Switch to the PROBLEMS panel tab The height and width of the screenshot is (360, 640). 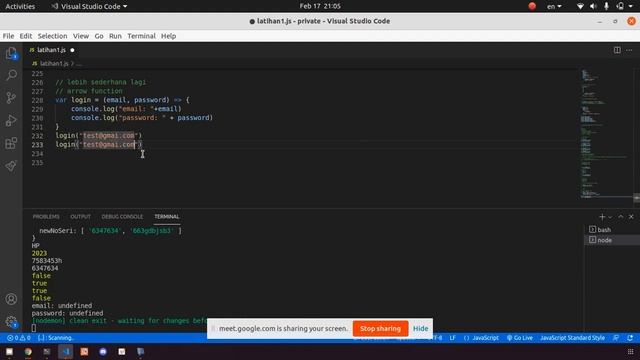(x=46, y=217)
